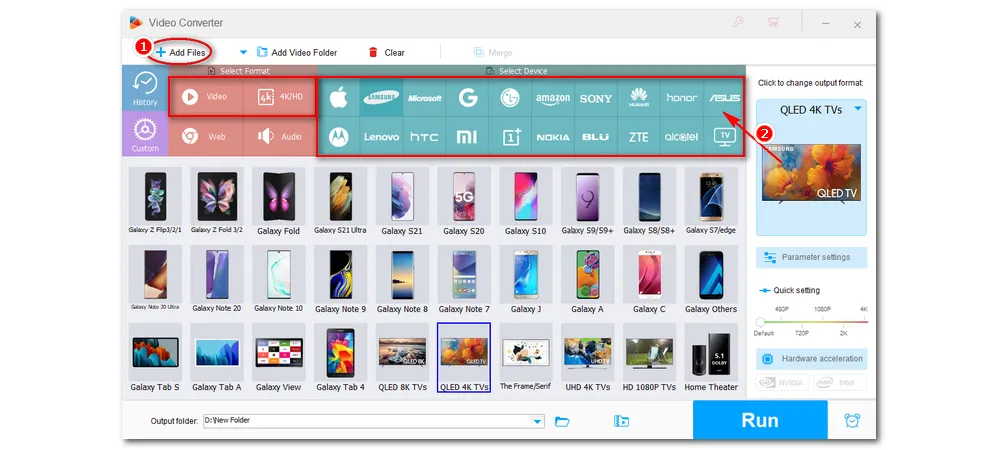Select the UHD 4K TVs profile
This screenshot has width=1000, height=450.
[588, 358]
